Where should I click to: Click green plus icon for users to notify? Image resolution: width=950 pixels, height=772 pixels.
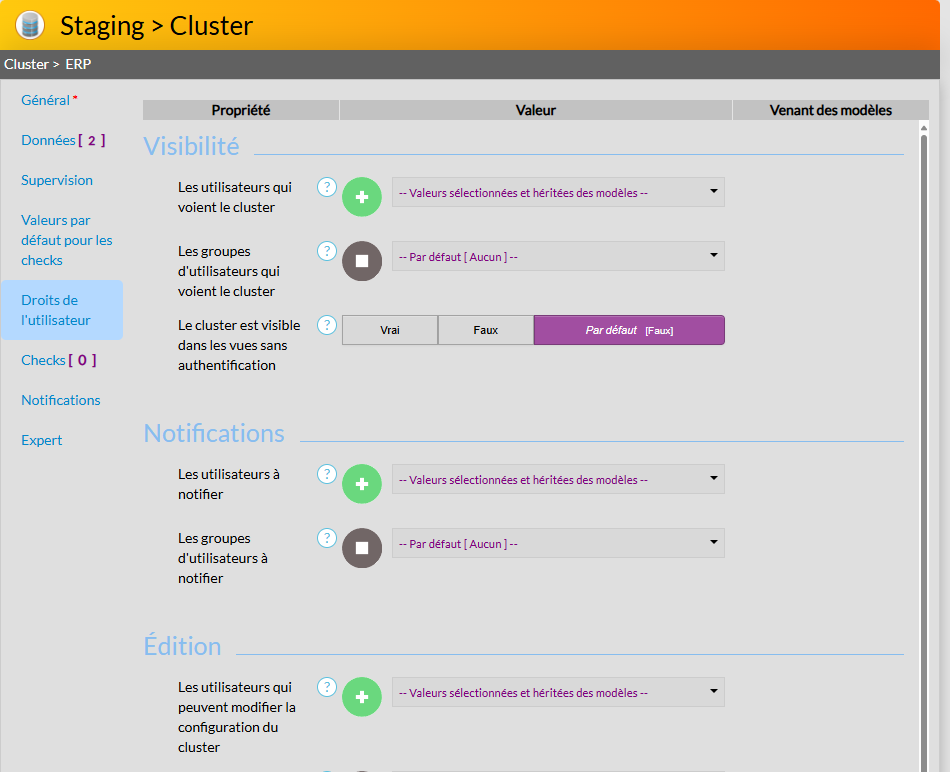coord(362,483)
